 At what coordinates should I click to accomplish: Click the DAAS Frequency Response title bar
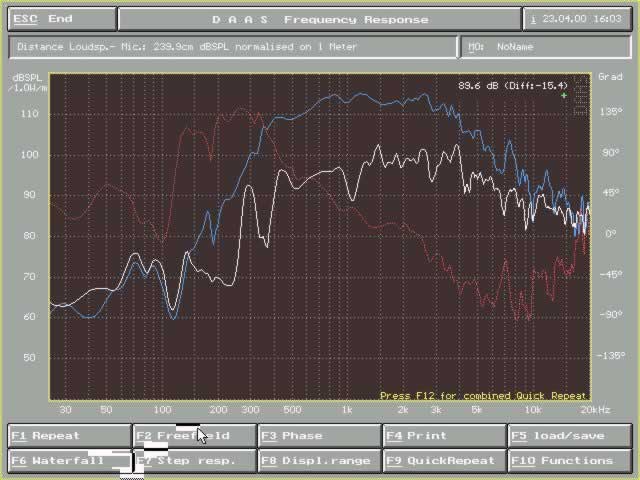[319, 19]
